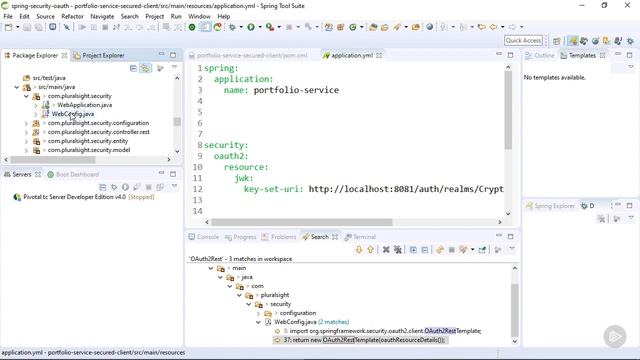The width and height of the screenshot is (640, 360).
Task: Minimize the editor area
Action: tap(499, 55)
